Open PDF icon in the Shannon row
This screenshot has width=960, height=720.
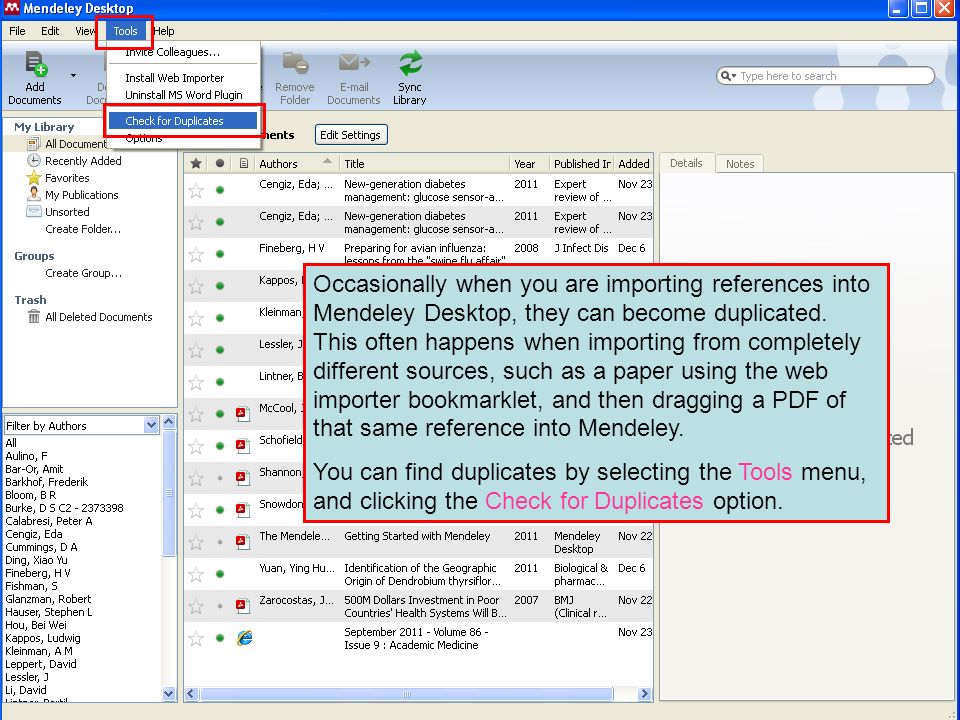(x=243, y=478)
